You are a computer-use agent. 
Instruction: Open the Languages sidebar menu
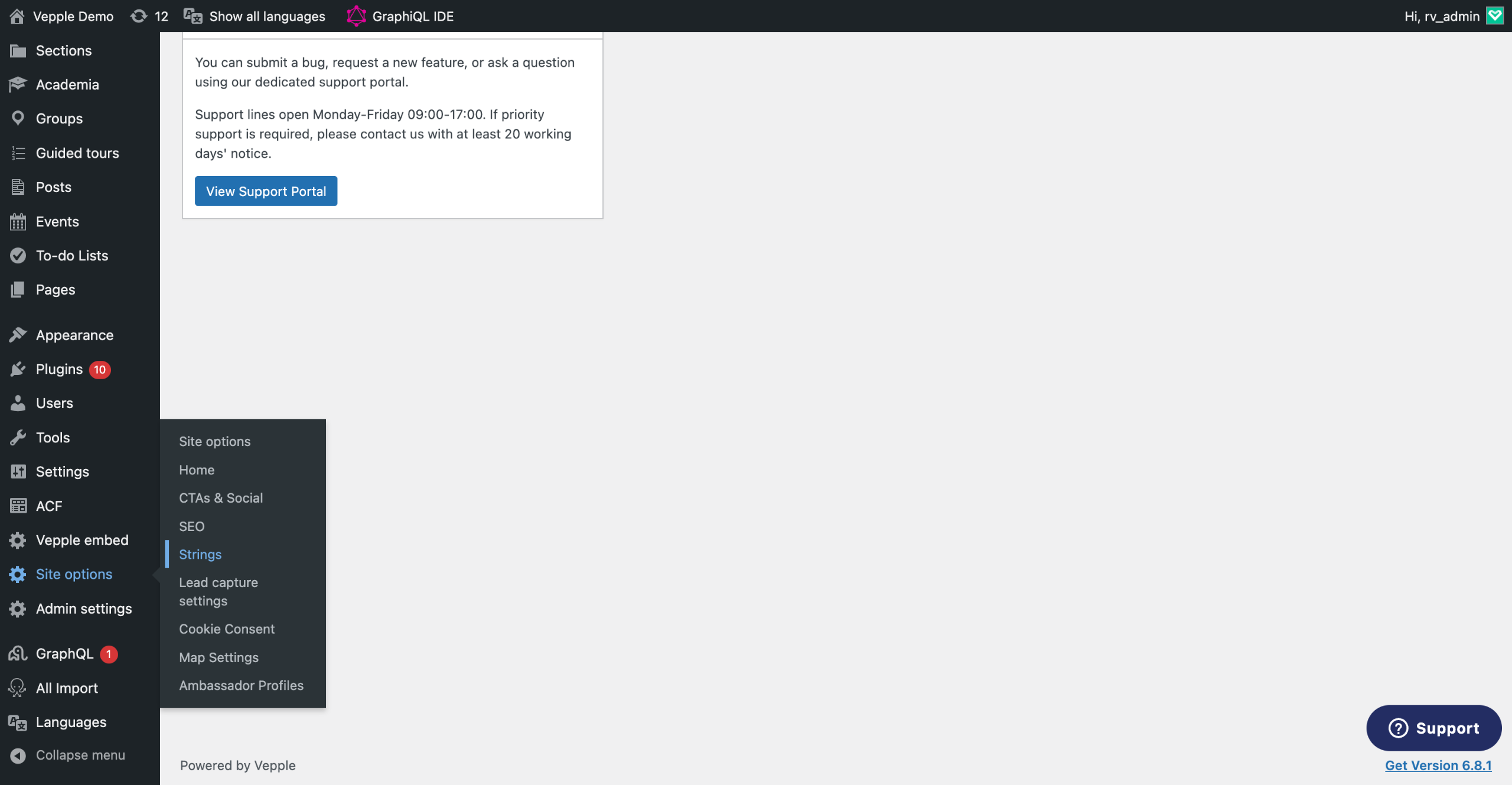(71, 722)
